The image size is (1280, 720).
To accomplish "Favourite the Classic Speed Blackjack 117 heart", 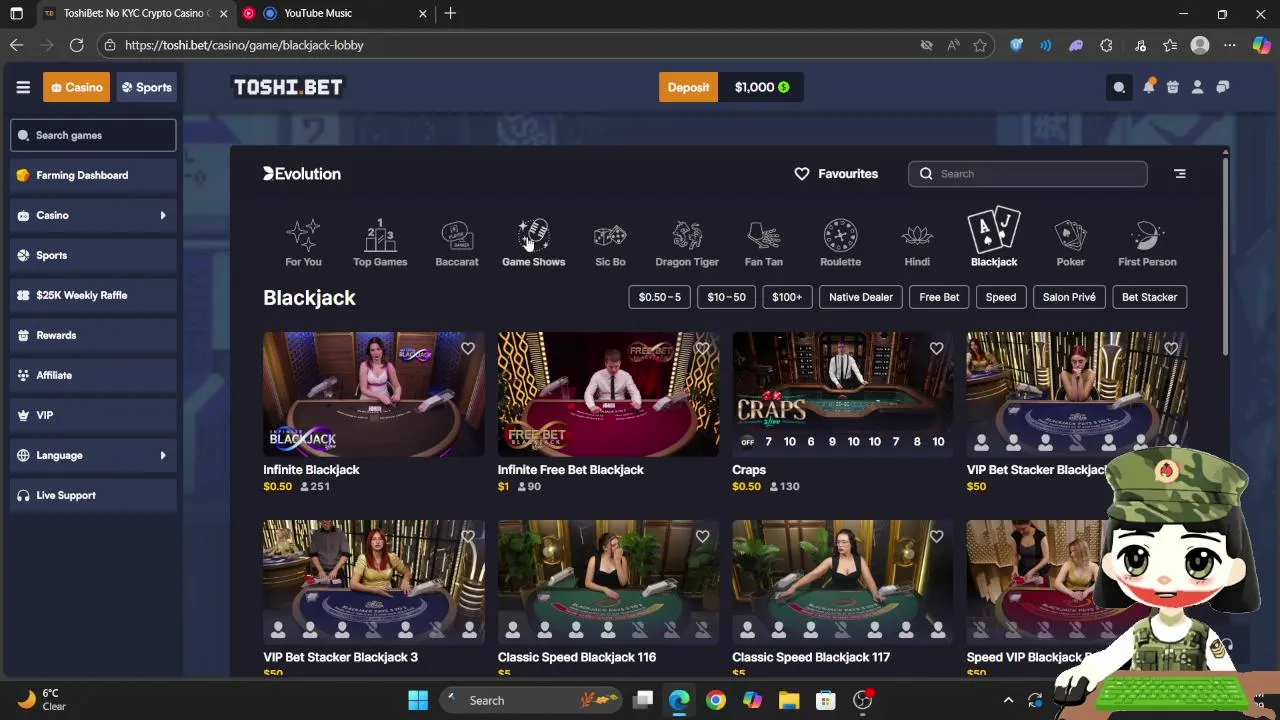I will pyautogui.click(x=936, y=537).
